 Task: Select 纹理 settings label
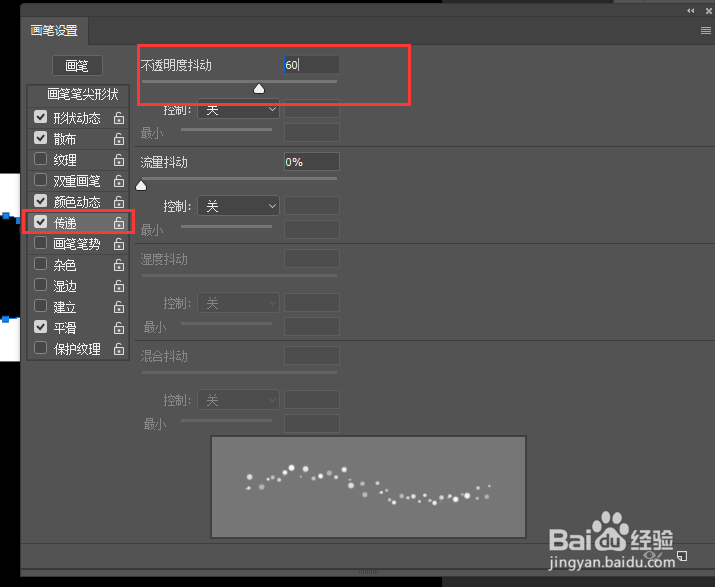point(65,160)
